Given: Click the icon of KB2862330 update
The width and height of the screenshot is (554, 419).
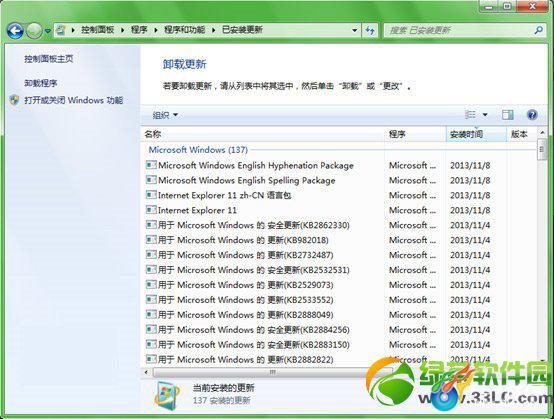Looking at the screenshot, I should (x=151, y=224).
